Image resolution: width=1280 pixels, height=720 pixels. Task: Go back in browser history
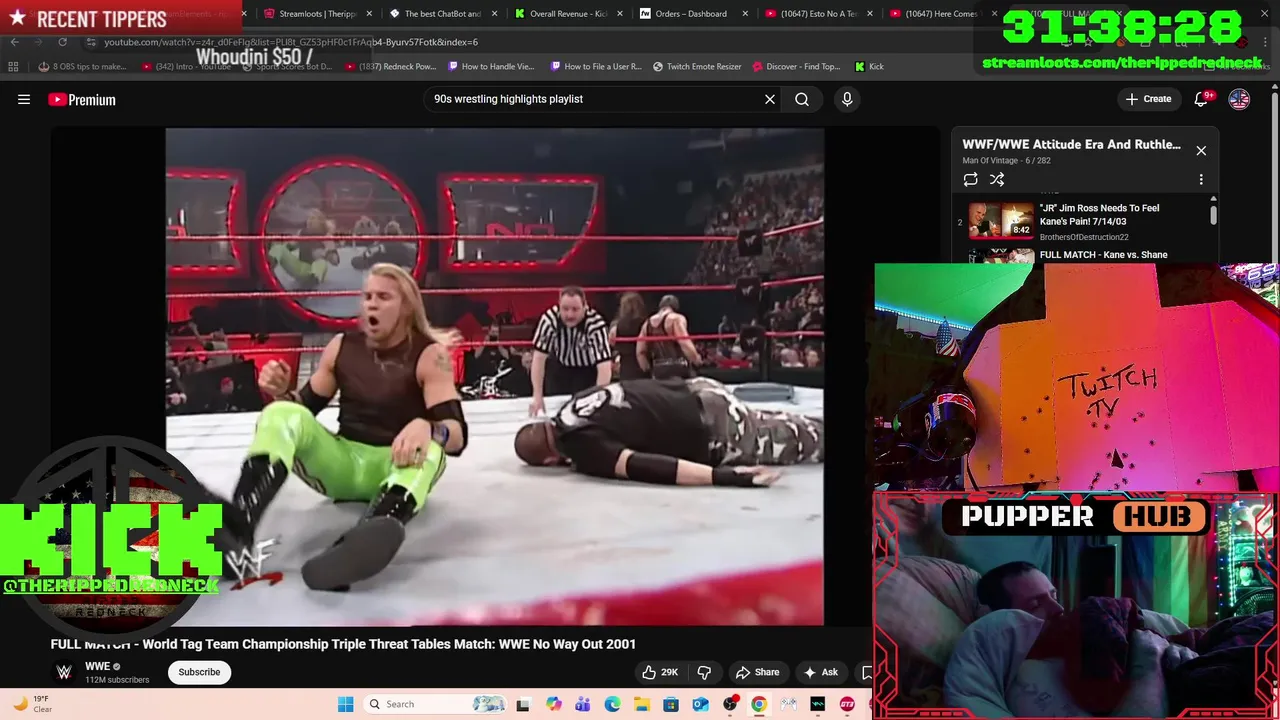(x=14, y=42)
